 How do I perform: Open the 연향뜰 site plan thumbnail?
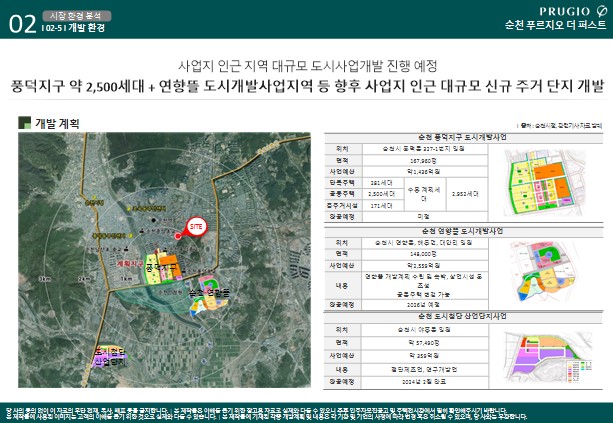pyautogui.click(x=543, y=270)
